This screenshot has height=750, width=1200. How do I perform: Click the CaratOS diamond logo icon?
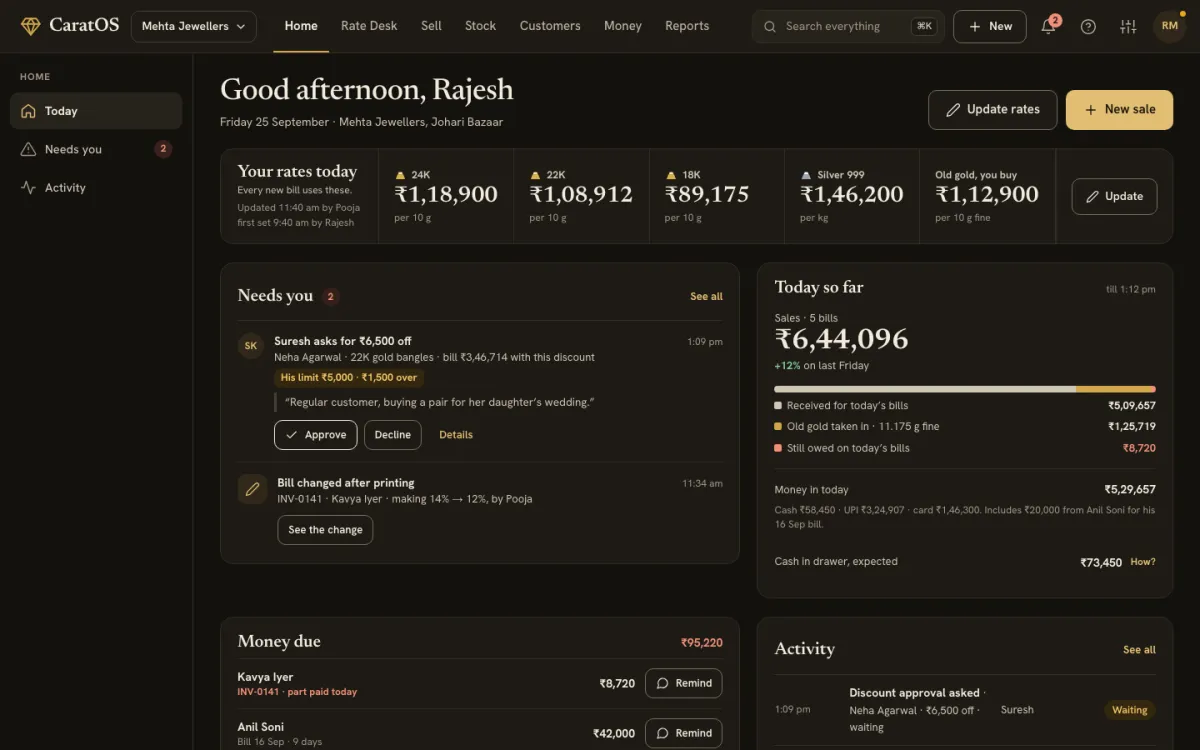click(31, 26)
